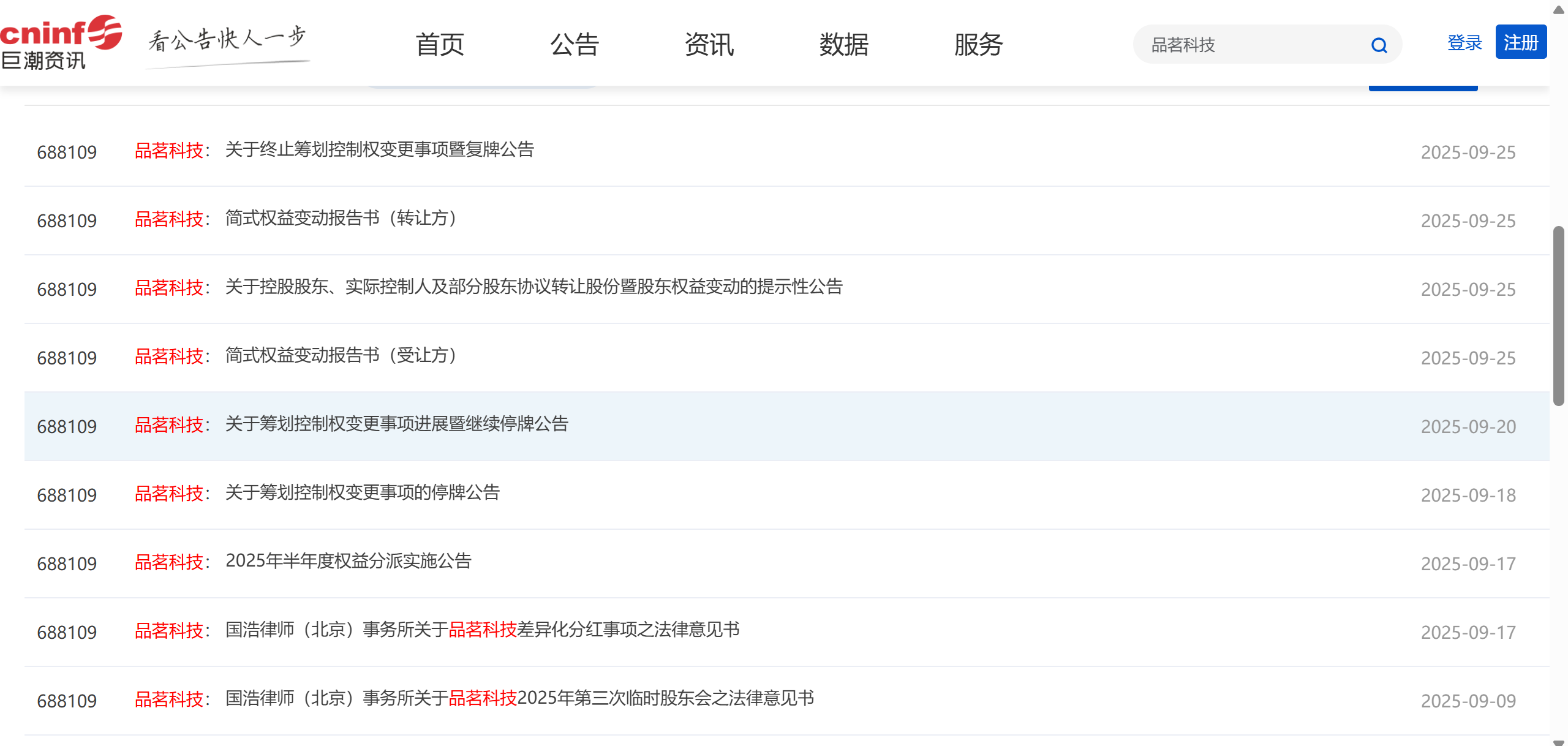Open the 数据 navigation menu
The image size is (1568, 746).
click(843, 45)
